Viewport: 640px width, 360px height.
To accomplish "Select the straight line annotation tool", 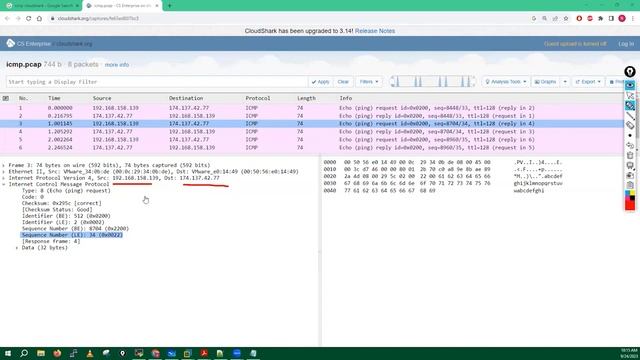I will point(630,116).
